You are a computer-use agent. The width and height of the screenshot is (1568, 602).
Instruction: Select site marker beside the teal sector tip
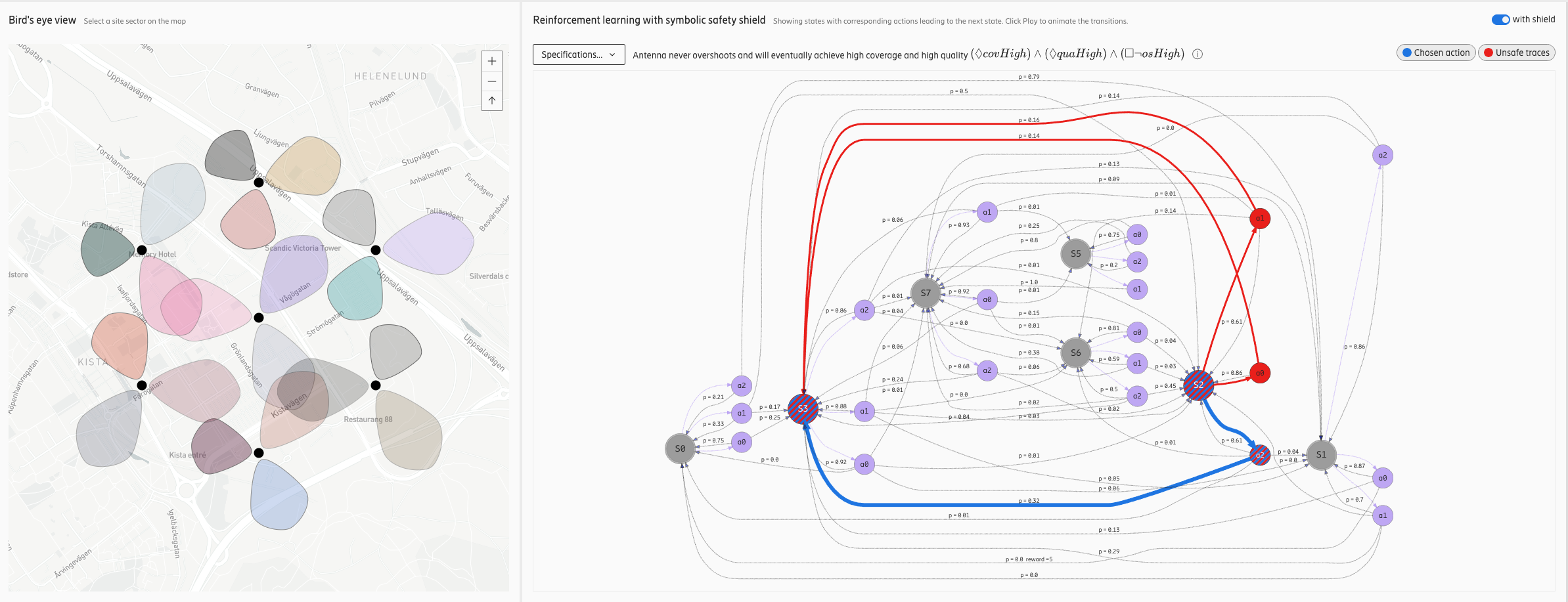tap(376, 250)
